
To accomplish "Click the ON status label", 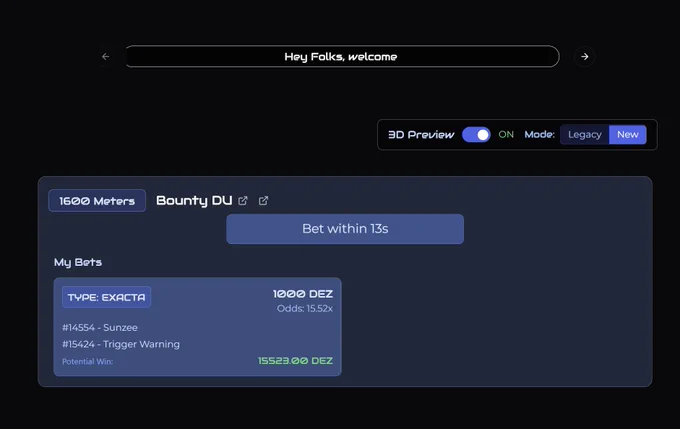I will (506, 134).
